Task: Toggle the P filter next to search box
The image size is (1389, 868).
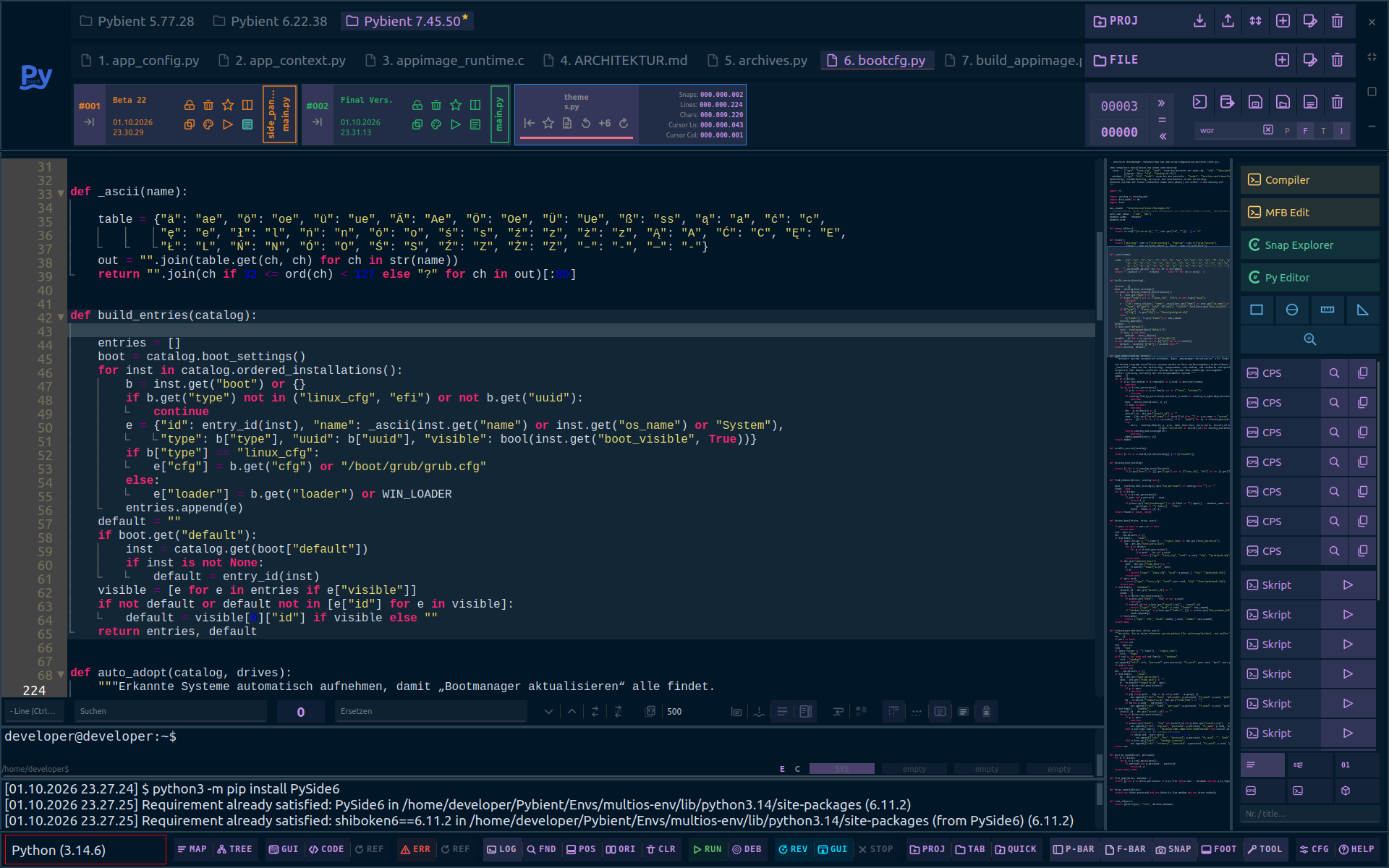Action: tap(1287, 131)
